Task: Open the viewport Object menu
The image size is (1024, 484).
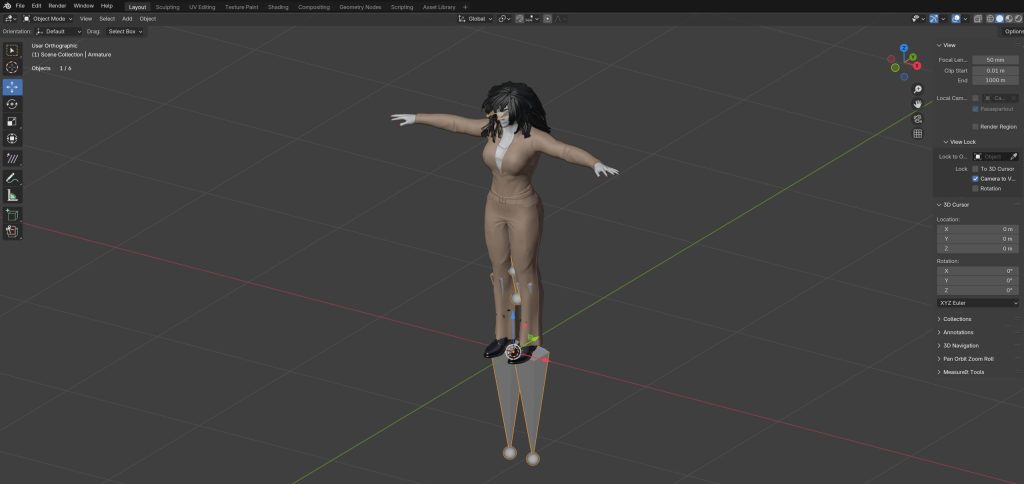Action: pyautogui.click(x=148, y=19)
